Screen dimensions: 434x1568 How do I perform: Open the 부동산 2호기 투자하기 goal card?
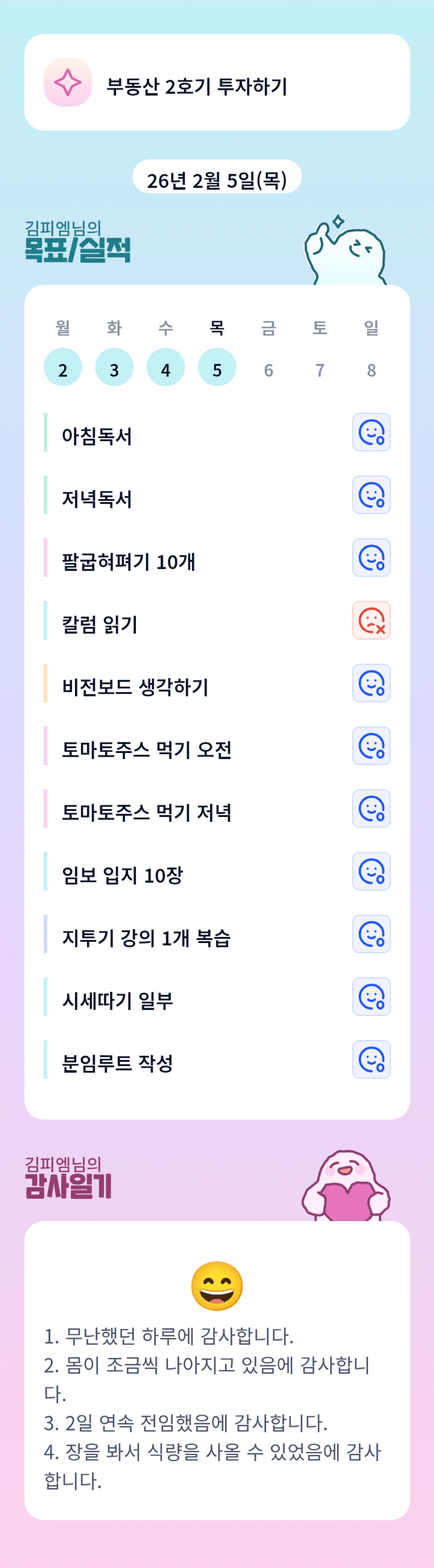coord(217,83)
